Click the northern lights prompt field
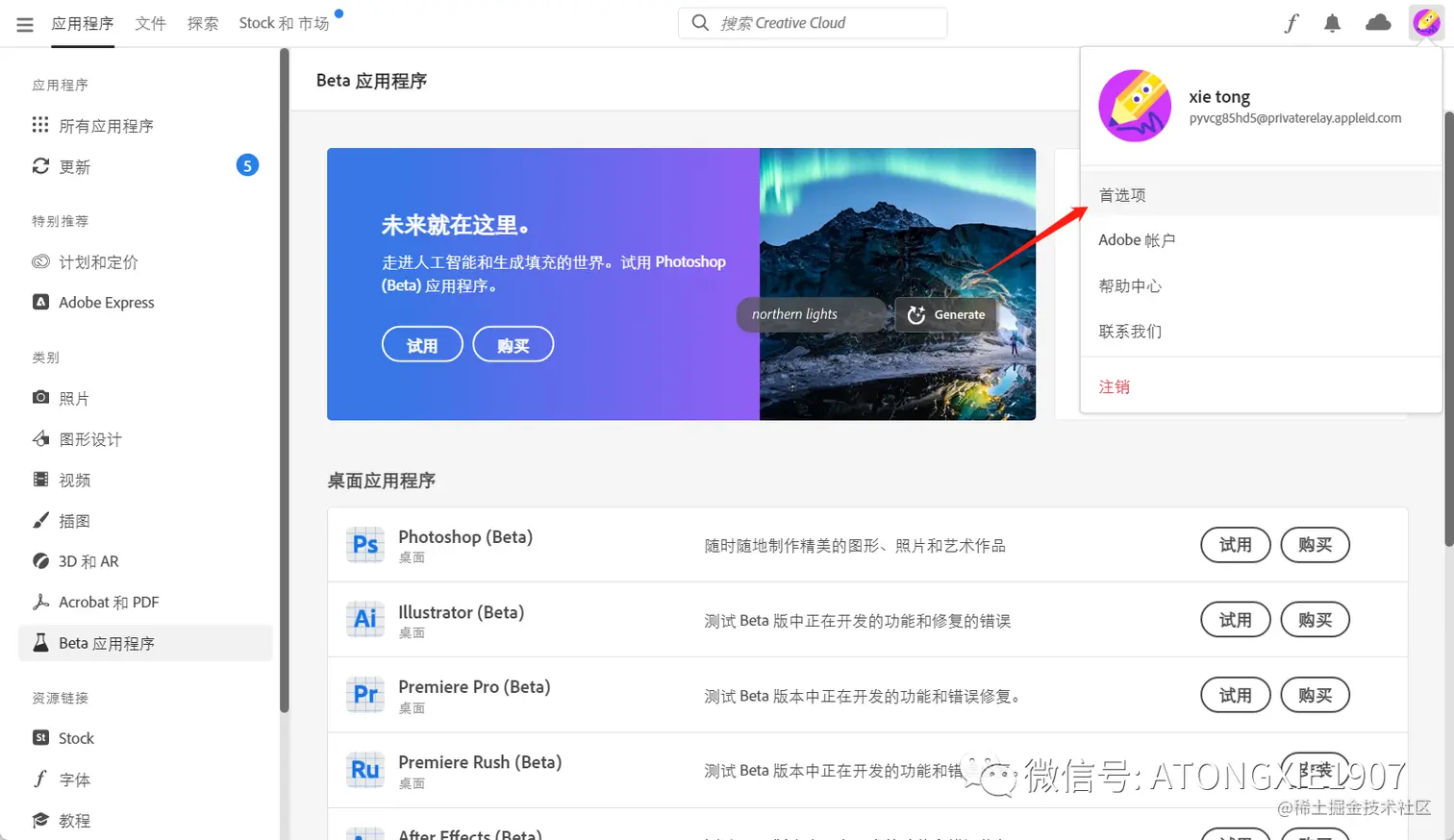Viewport: 1454px width, 840px height. coord(811,314)
